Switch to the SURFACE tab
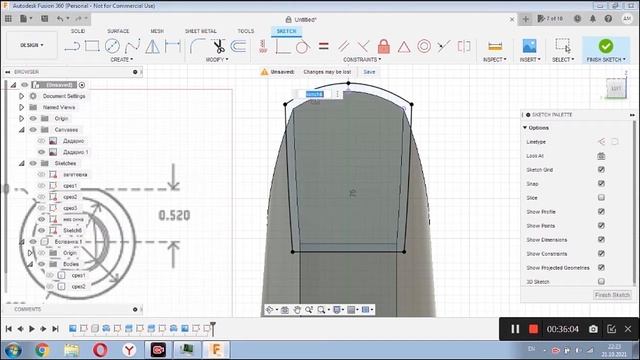The width and height of the screenshot is (640, 360). pos(118,31)
